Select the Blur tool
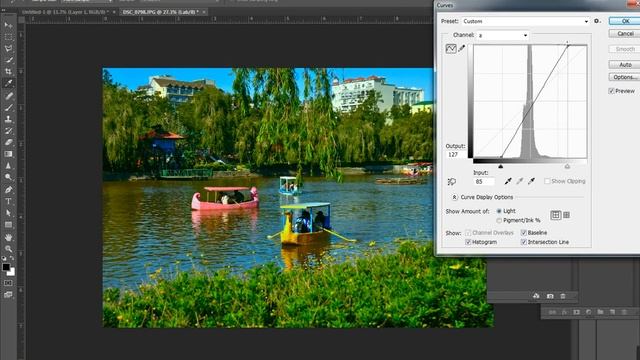 (8, 166)
